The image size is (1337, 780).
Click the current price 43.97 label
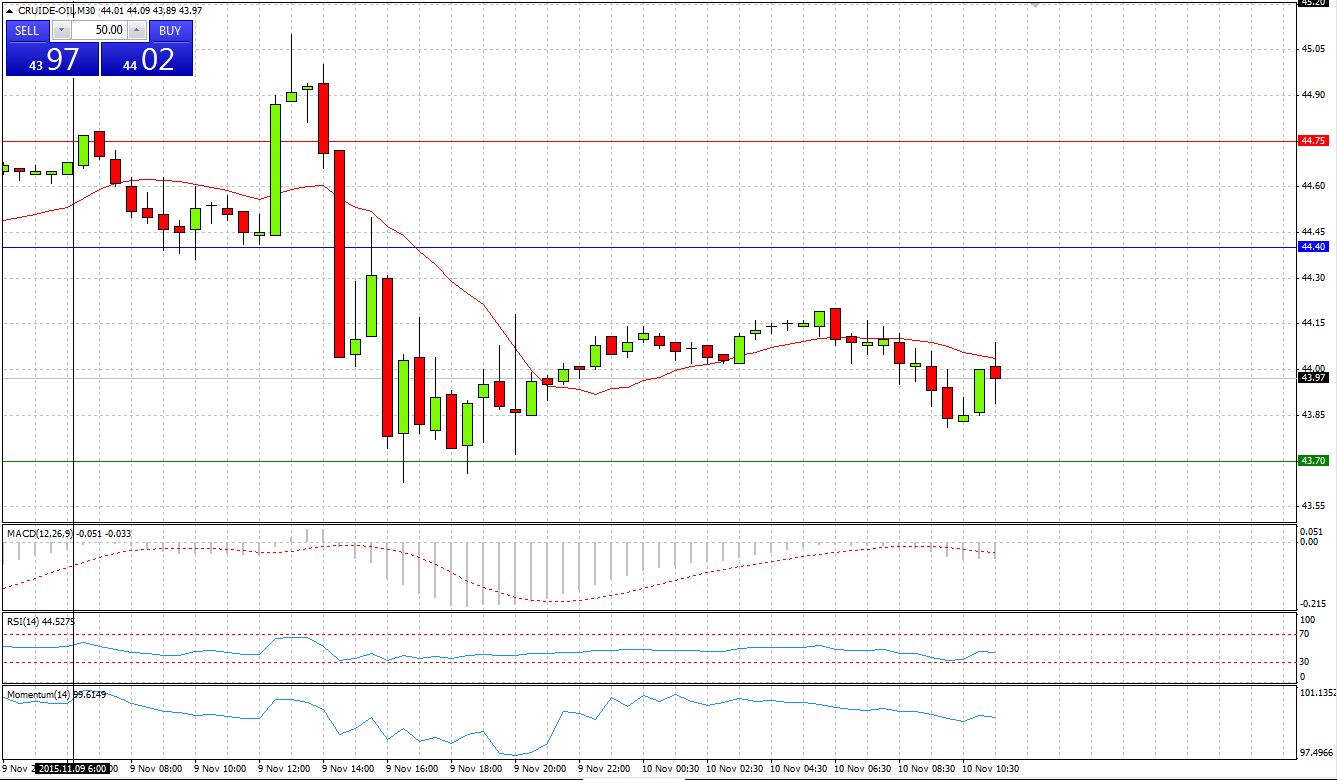pos(1313,377)
